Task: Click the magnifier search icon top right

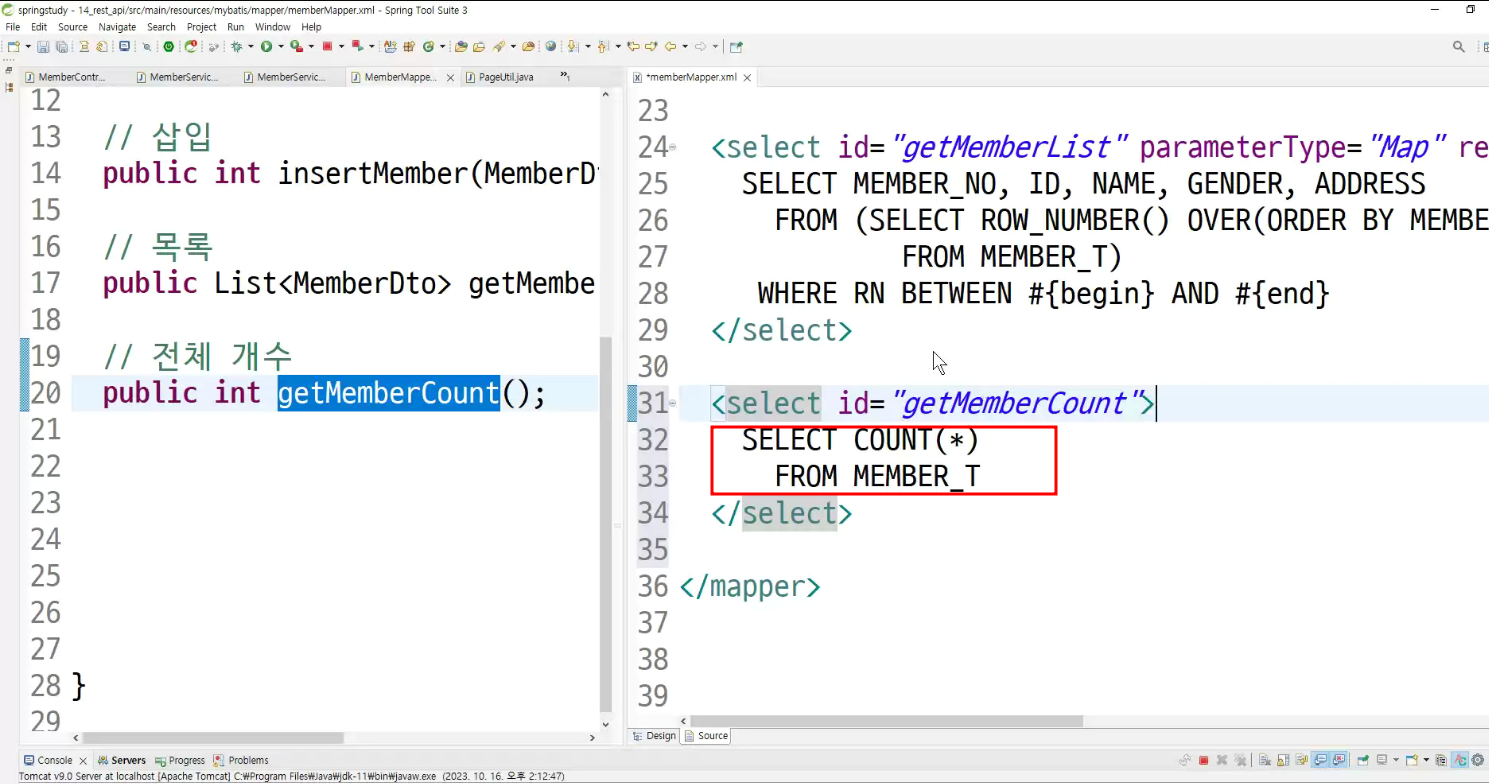Action: pyautogui.click(x=1459, y=47)
